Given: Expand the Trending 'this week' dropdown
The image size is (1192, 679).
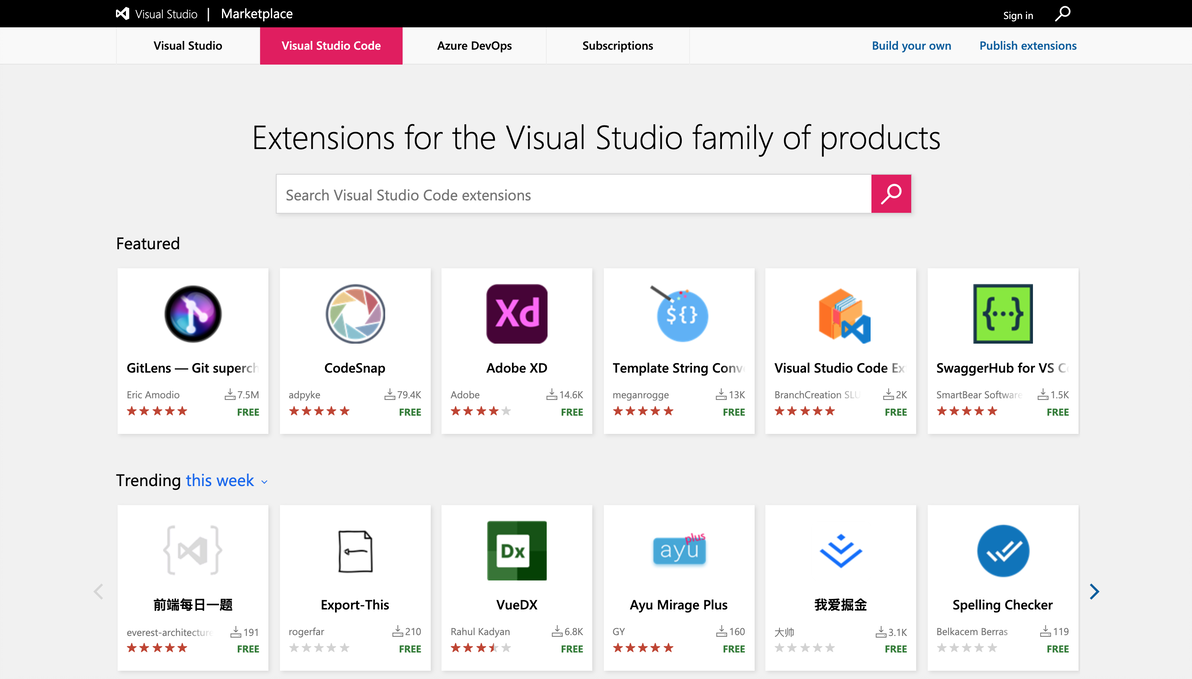Looking at the screenshot, I should click(227, 481).
